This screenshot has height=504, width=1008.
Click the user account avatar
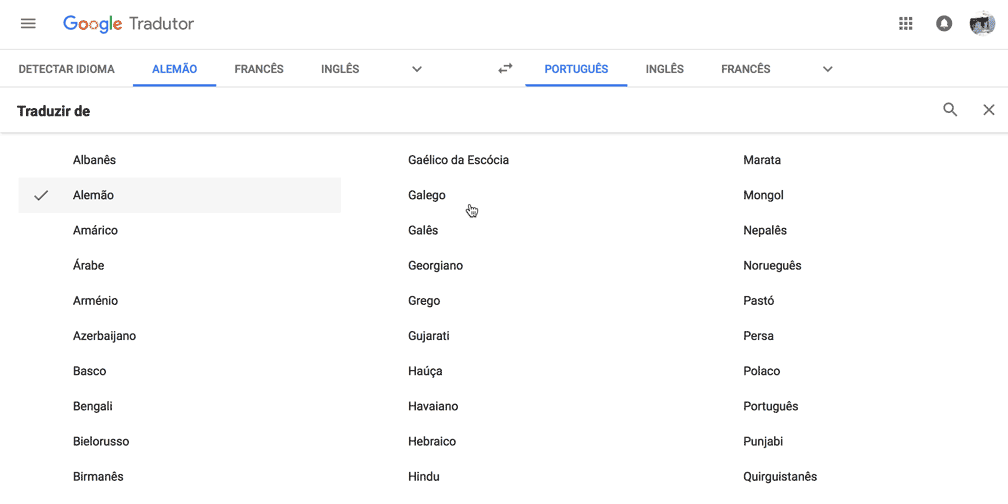pyautogui.click(x=982, y=24)
